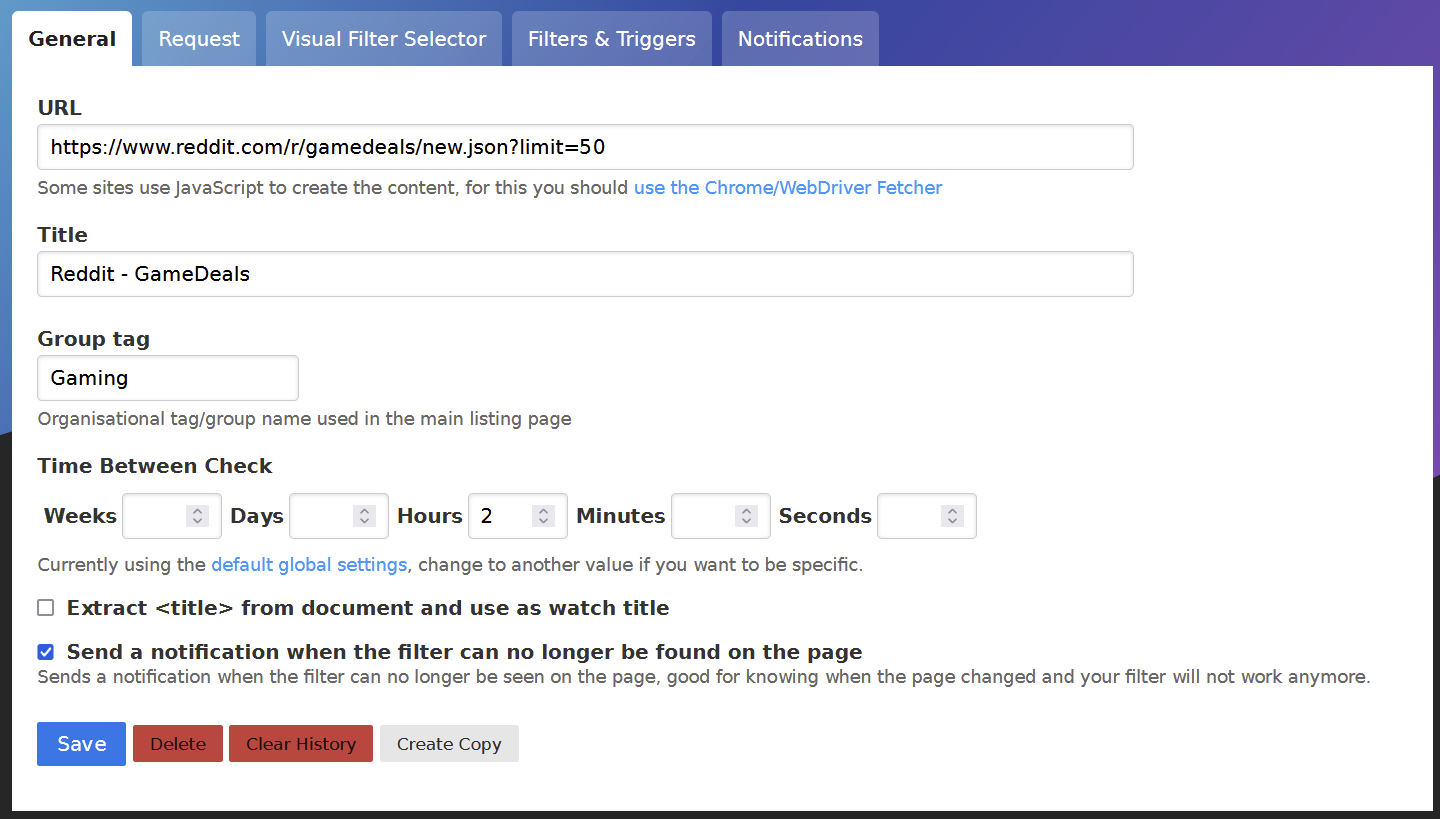Viewport: 1440px width, 819px height.
Task: Use the Weeks spinner arrows
Action: tap(197, 516)
